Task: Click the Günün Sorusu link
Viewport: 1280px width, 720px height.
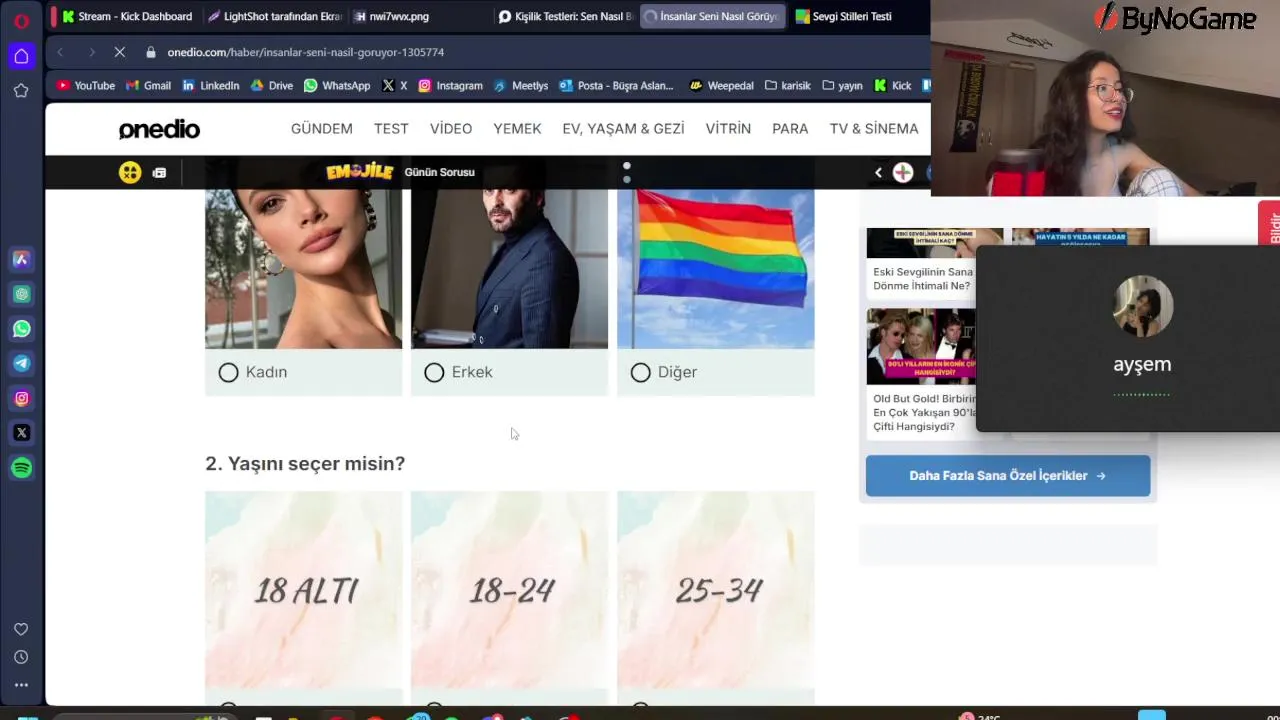Action: [x=439, y=172]
